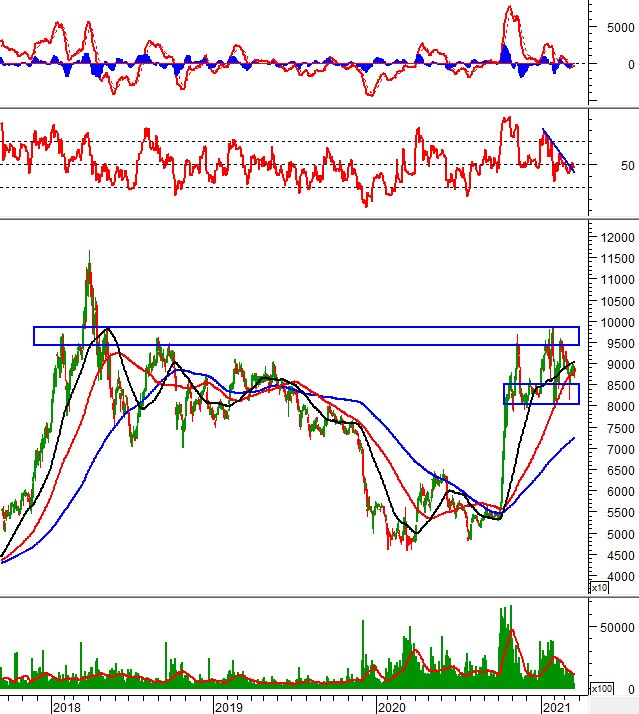This screenshot has height=714, width=639.
Task: Click the 7500 price axis label
Action: pos(621,428)
